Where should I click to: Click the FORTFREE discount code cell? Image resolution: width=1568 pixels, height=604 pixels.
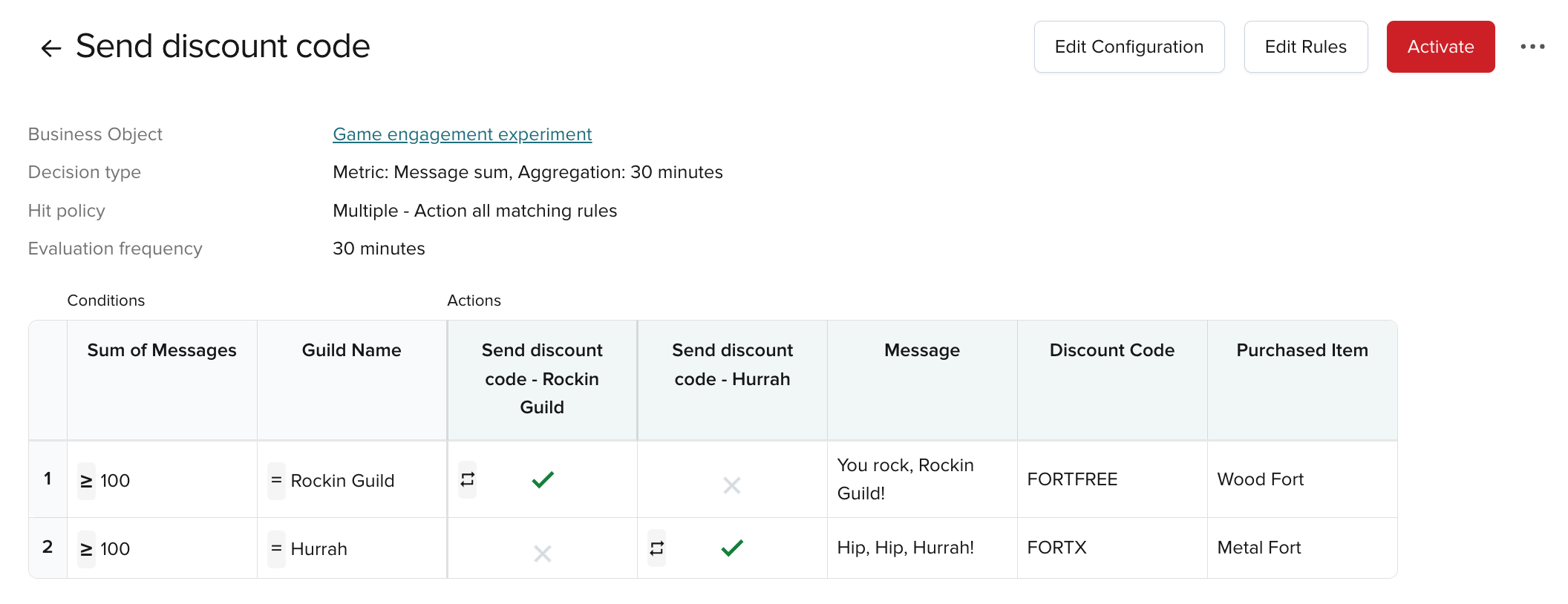pyautogui.click(x=1072, y=479)
